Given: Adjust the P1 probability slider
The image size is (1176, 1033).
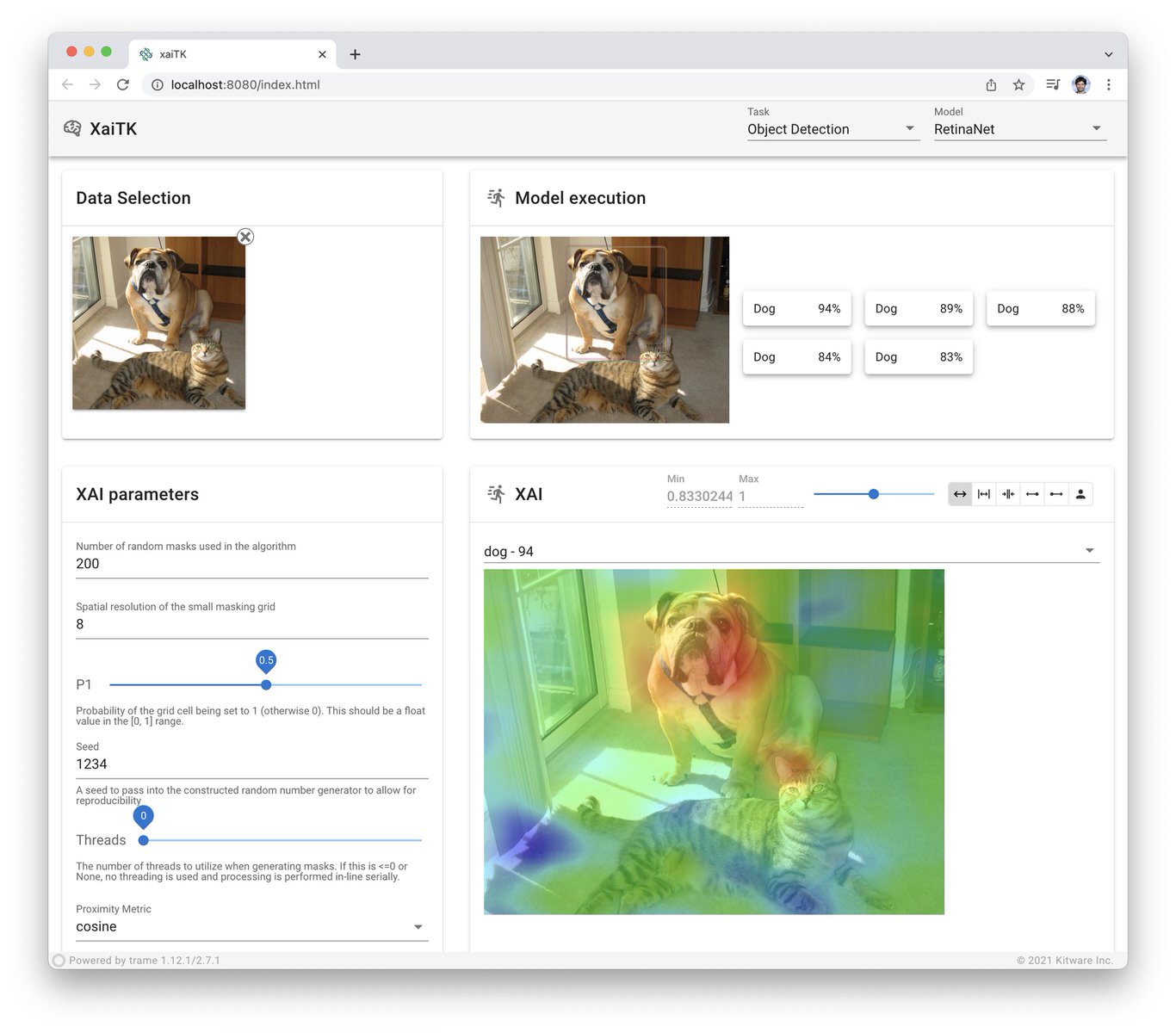Looking at the screenshot, I should pyautogui.click(x=265, y=684).
